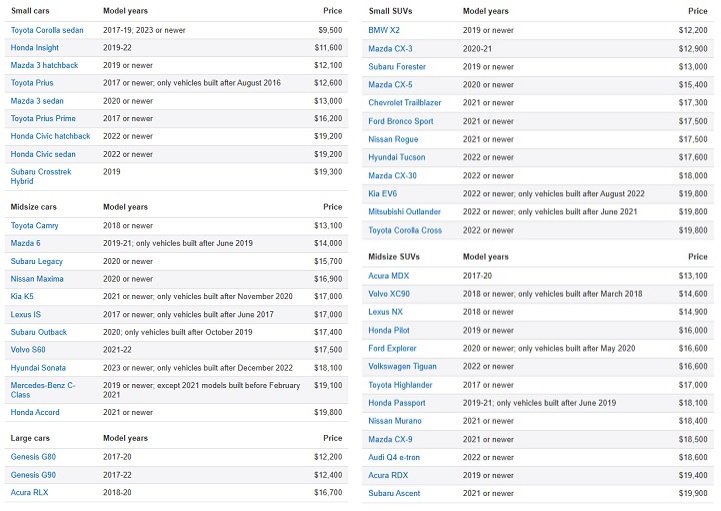The height and width of the screenshot is (511, 721).
Task: Open Subaru Crosstrek Hybrid link
Action: click(x=40, y=177)
